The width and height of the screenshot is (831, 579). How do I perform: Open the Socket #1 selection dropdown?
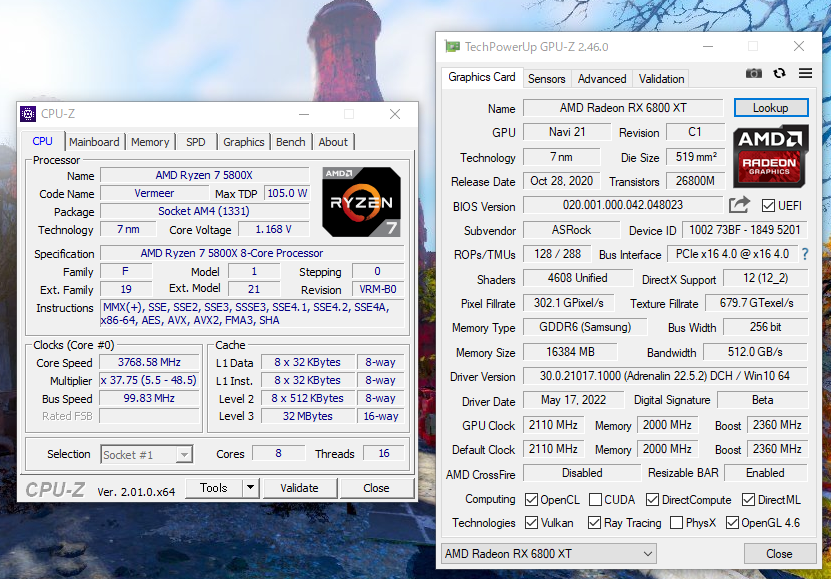[146, 455]
